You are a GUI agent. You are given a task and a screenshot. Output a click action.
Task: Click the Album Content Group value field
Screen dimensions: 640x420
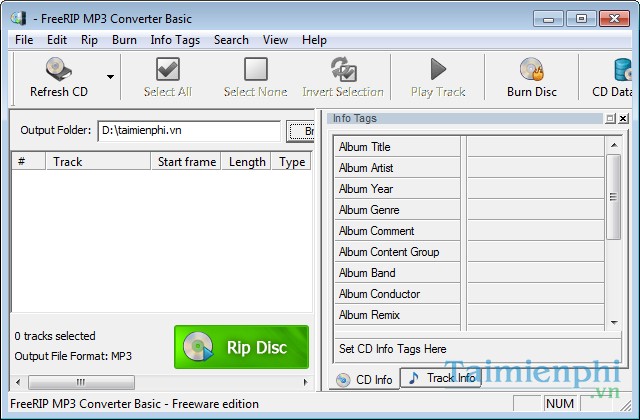point(536,252)
